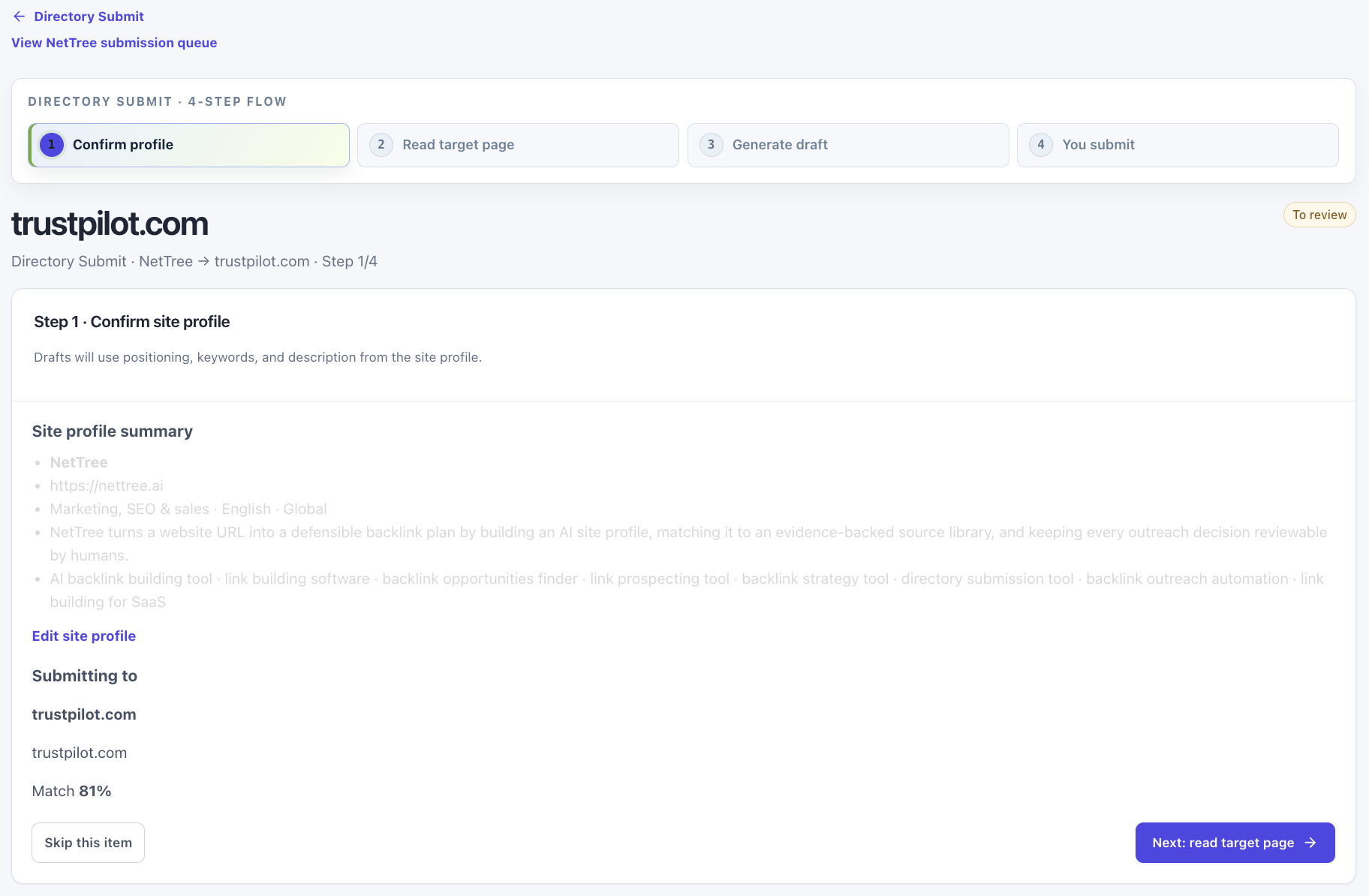This screenshot has width=1369, height=896.
Task: Click the Submitting to heading
Action: (85, 676)
